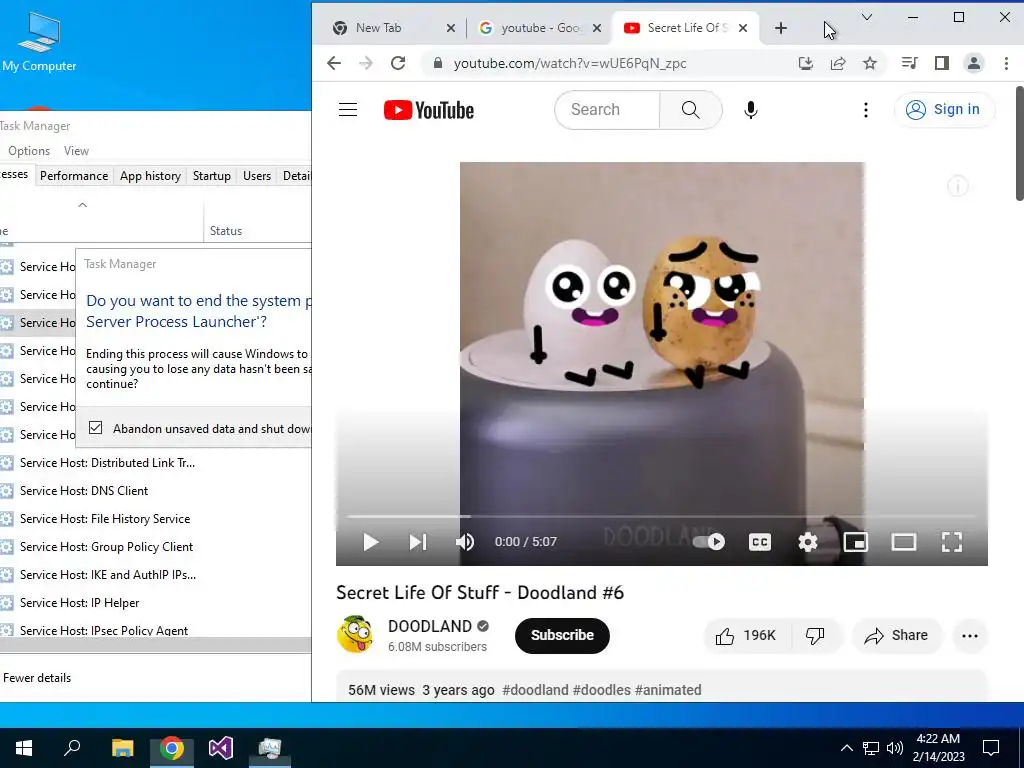The width and height of the screenshot is (1024, 768).
Task: Bookmark this page with star
Action: (870, 63)
